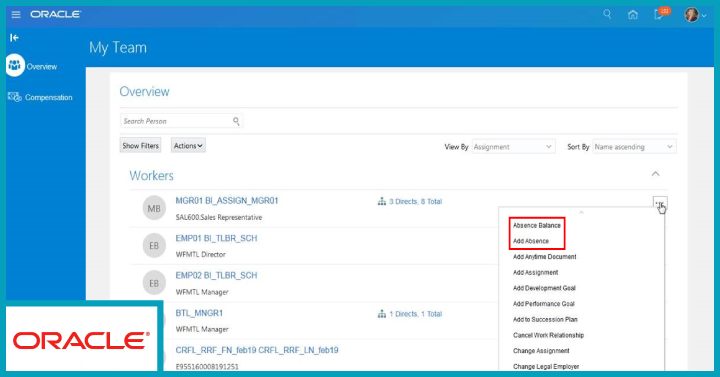Select Absence Balance from menu
720x377 pixels.
537,225
